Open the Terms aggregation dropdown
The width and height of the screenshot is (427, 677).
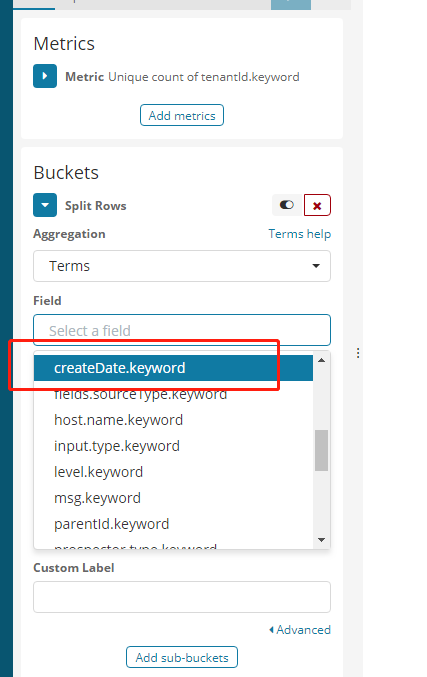[182, 266]
